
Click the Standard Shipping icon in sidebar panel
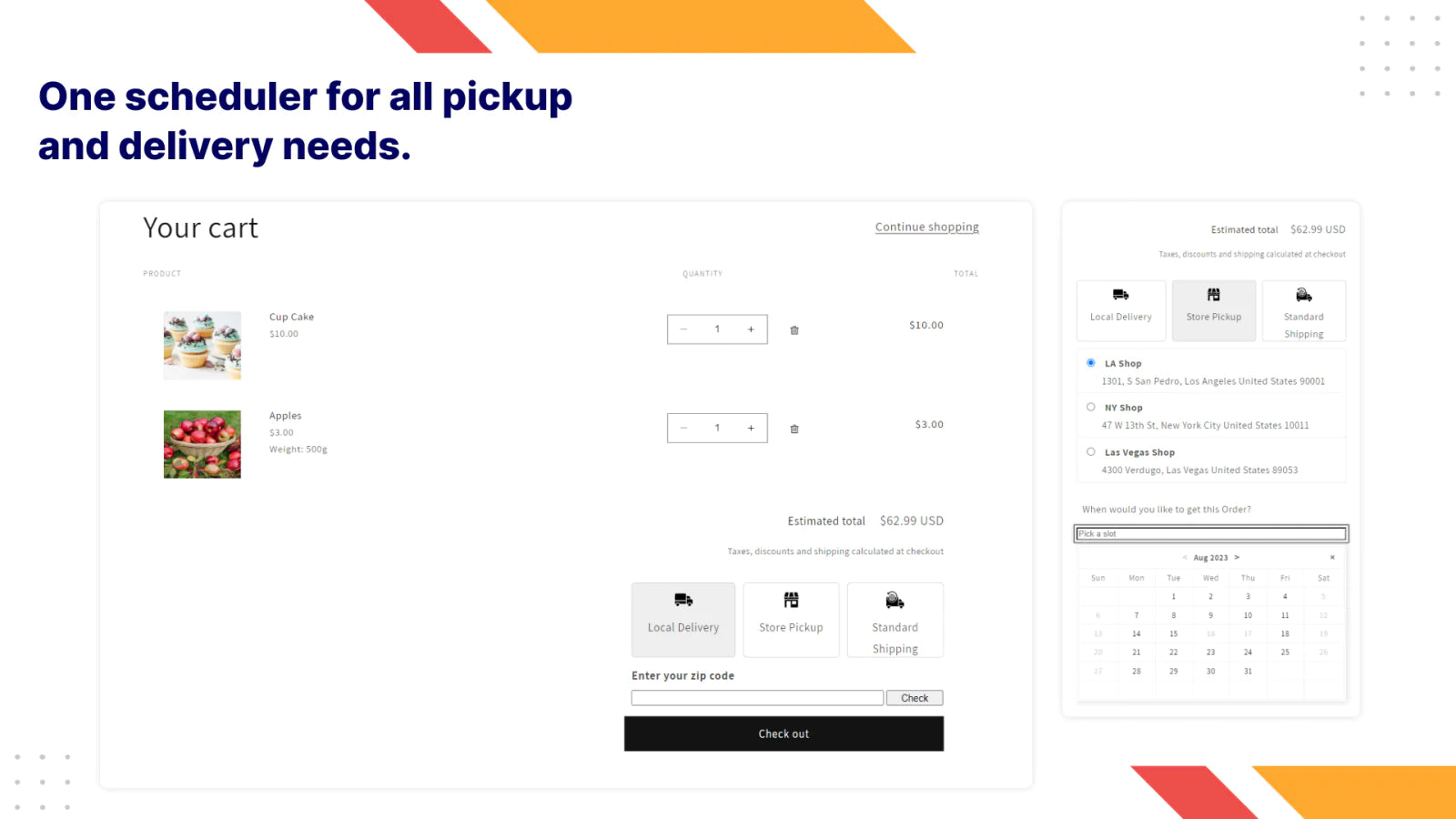coord(1303,295)
